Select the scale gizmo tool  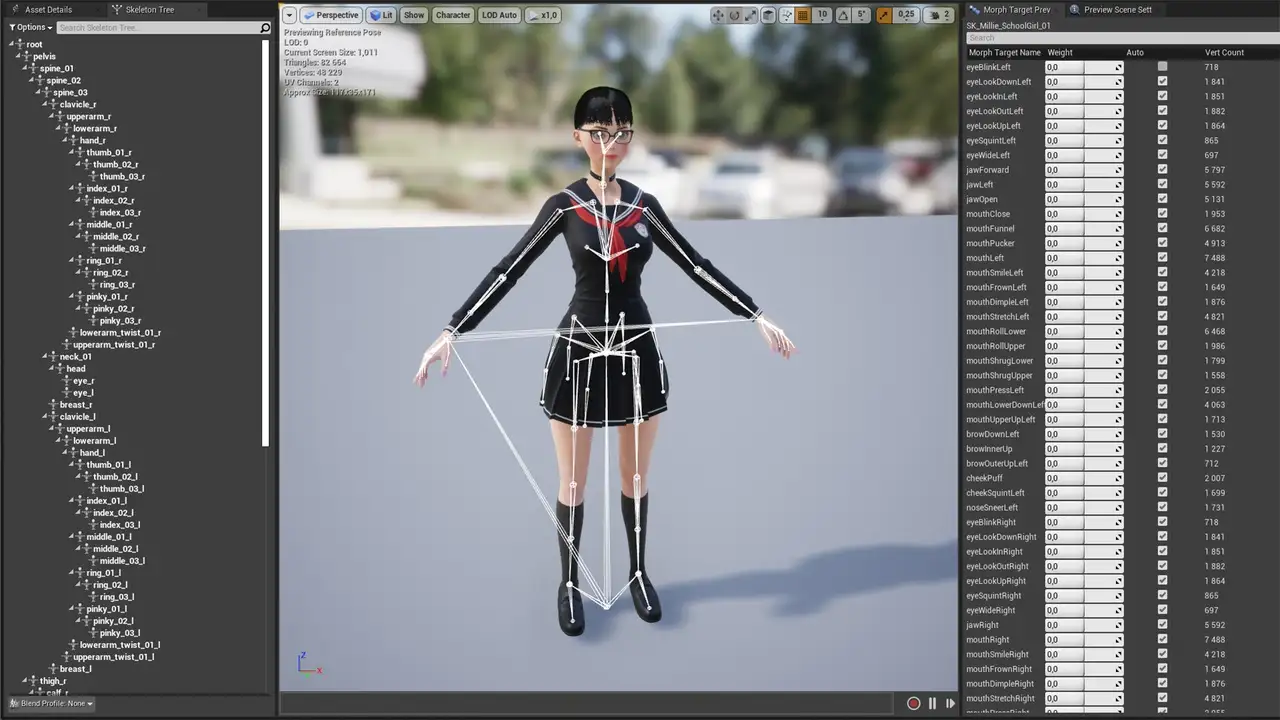(x=751, y=15)
